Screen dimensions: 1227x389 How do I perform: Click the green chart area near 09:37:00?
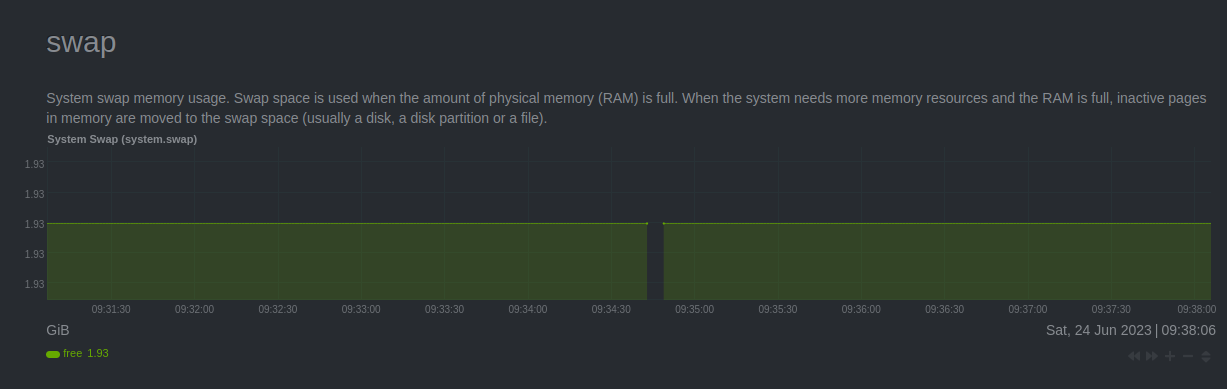[1028, 261]
